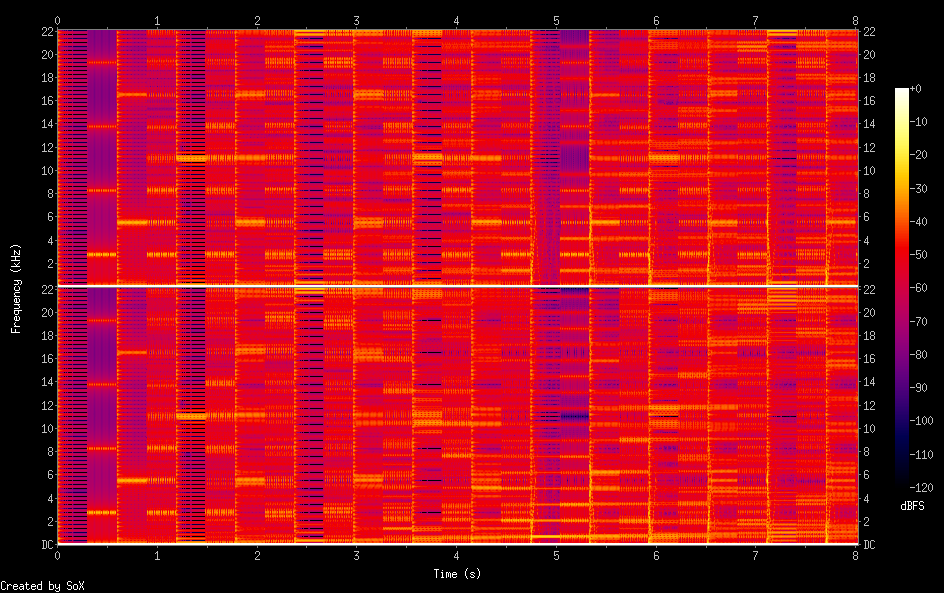
Task: Click the 6 label on the bottom time axis
Action: (x=656, y=556)
